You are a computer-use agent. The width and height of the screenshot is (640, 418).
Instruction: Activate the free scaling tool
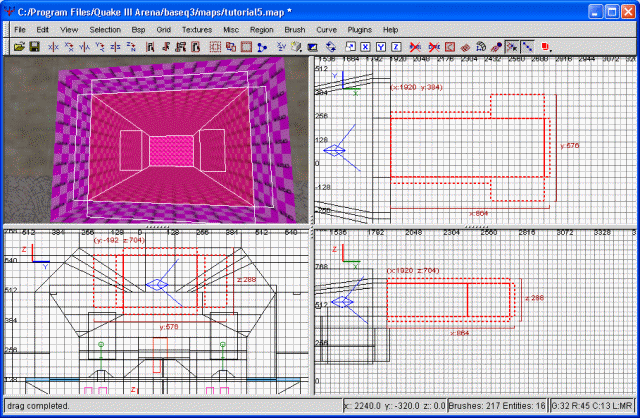350,47
